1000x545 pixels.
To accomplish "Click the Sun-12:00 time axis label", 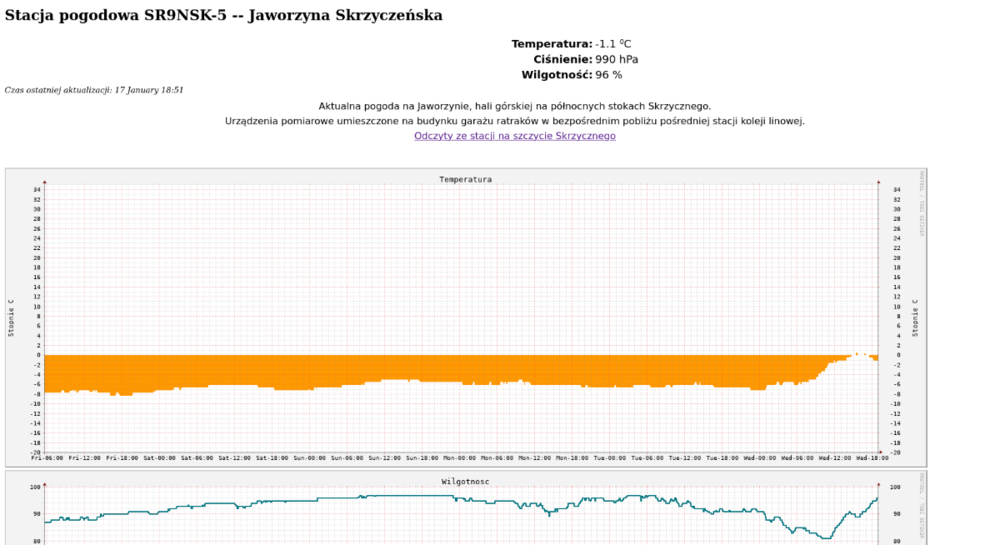I will pos(384,458).
